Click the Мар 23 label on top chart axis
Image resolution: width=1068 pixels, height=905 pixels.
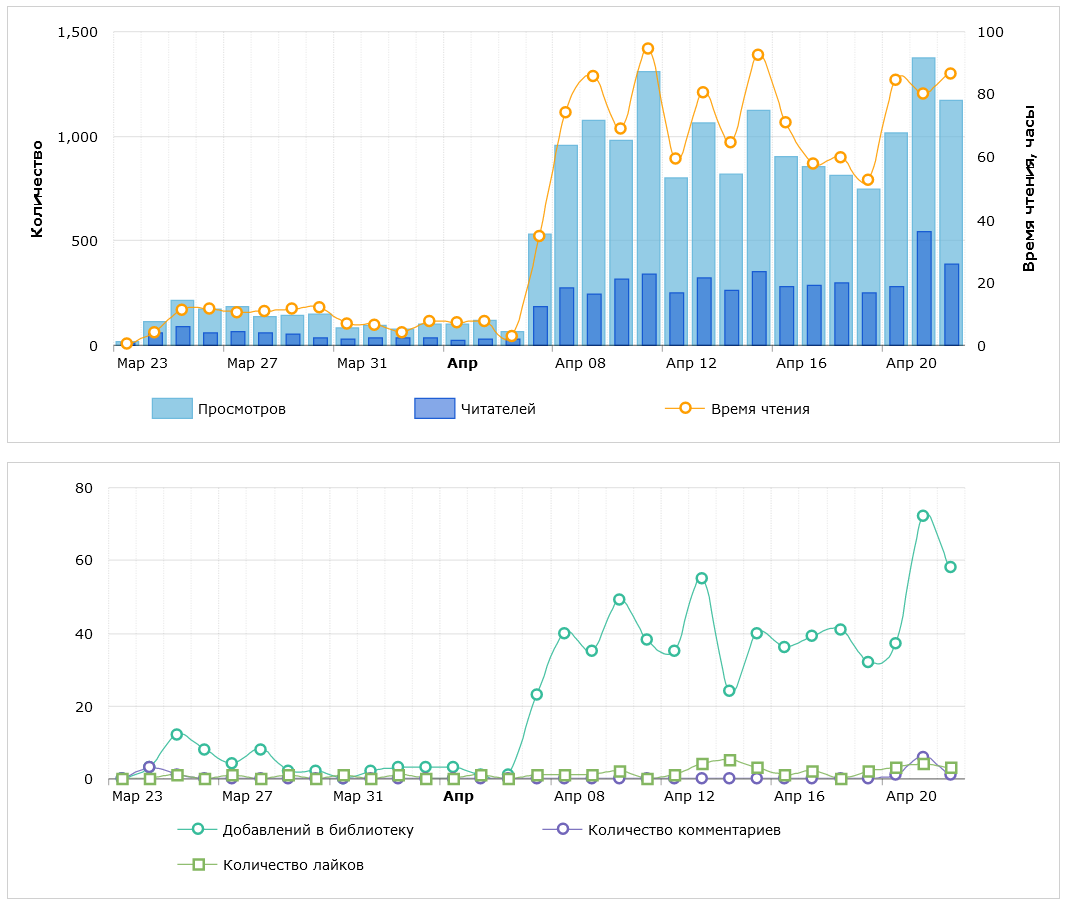[x=142, y=364]
